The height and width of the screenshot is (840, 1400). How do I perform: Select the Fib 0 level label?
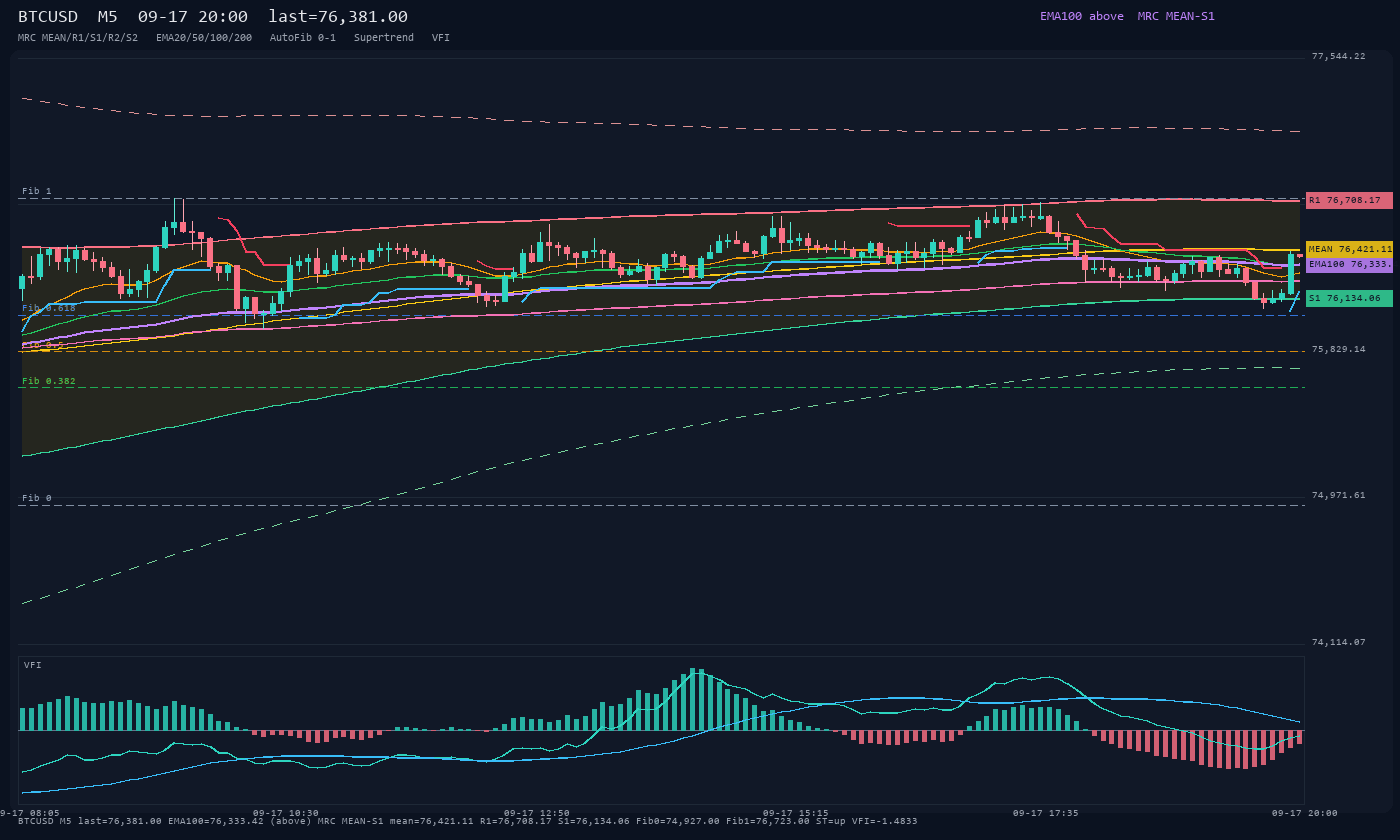[x=37, y=498]
